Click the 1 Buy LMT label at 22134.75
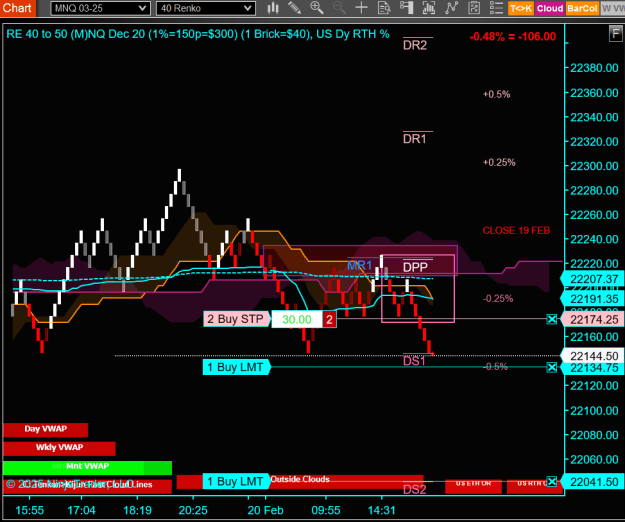Screen dimensions: 625x522 point(237,367)
